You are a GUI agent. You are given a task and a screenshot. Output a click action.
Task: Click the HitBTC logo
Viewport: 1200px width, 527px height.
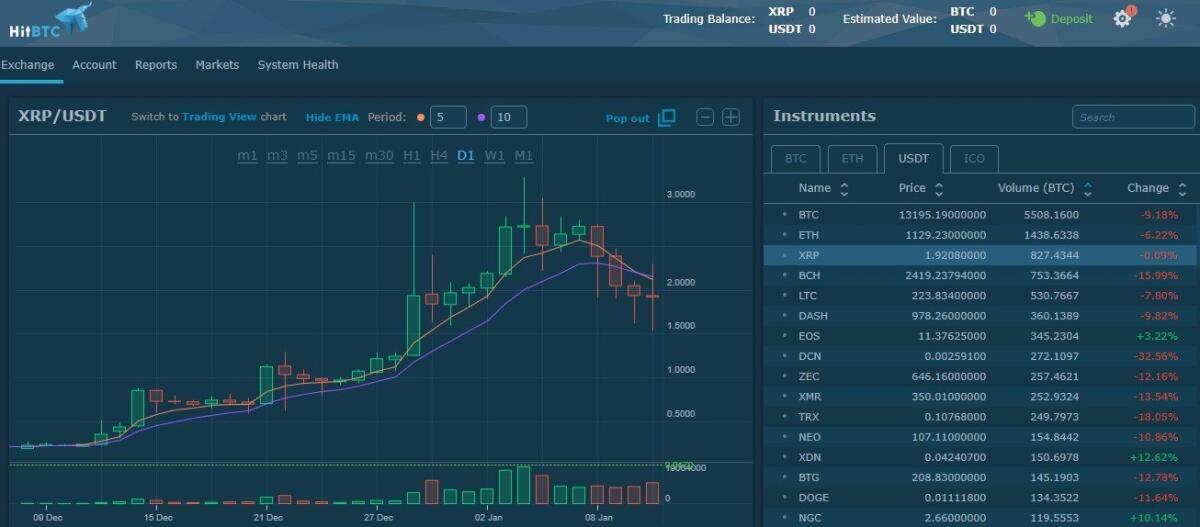click(50, 20)
